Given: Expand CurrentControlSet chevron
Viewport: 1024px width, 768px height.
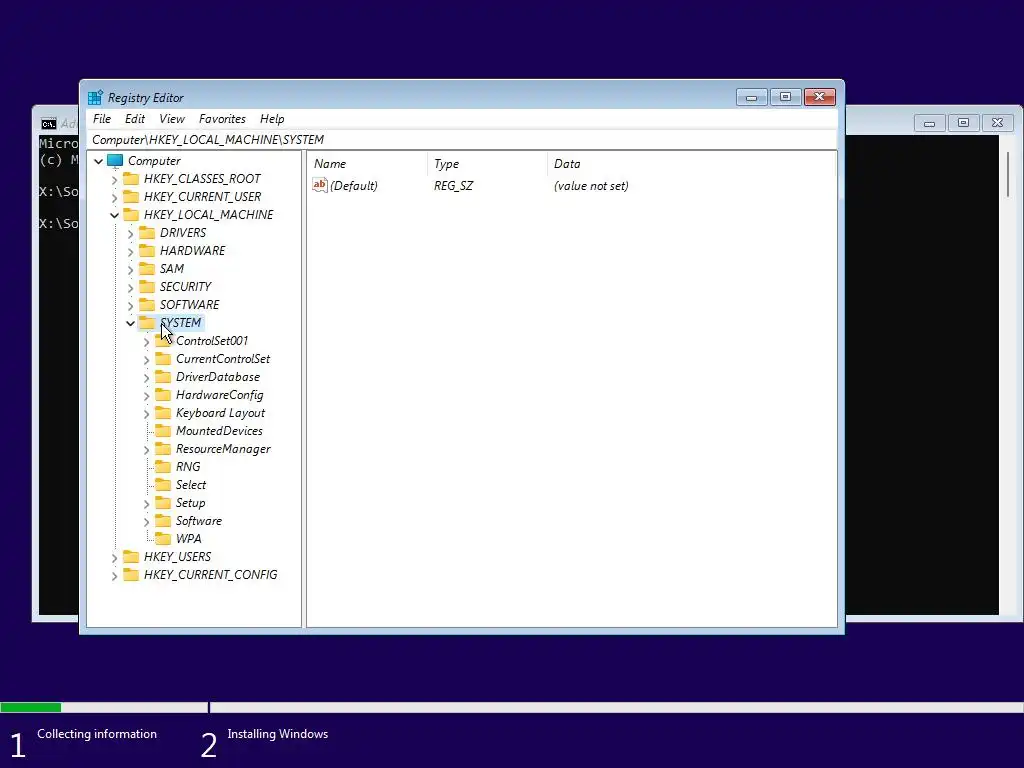Looking at the screenshot, I should click(146, 359).
